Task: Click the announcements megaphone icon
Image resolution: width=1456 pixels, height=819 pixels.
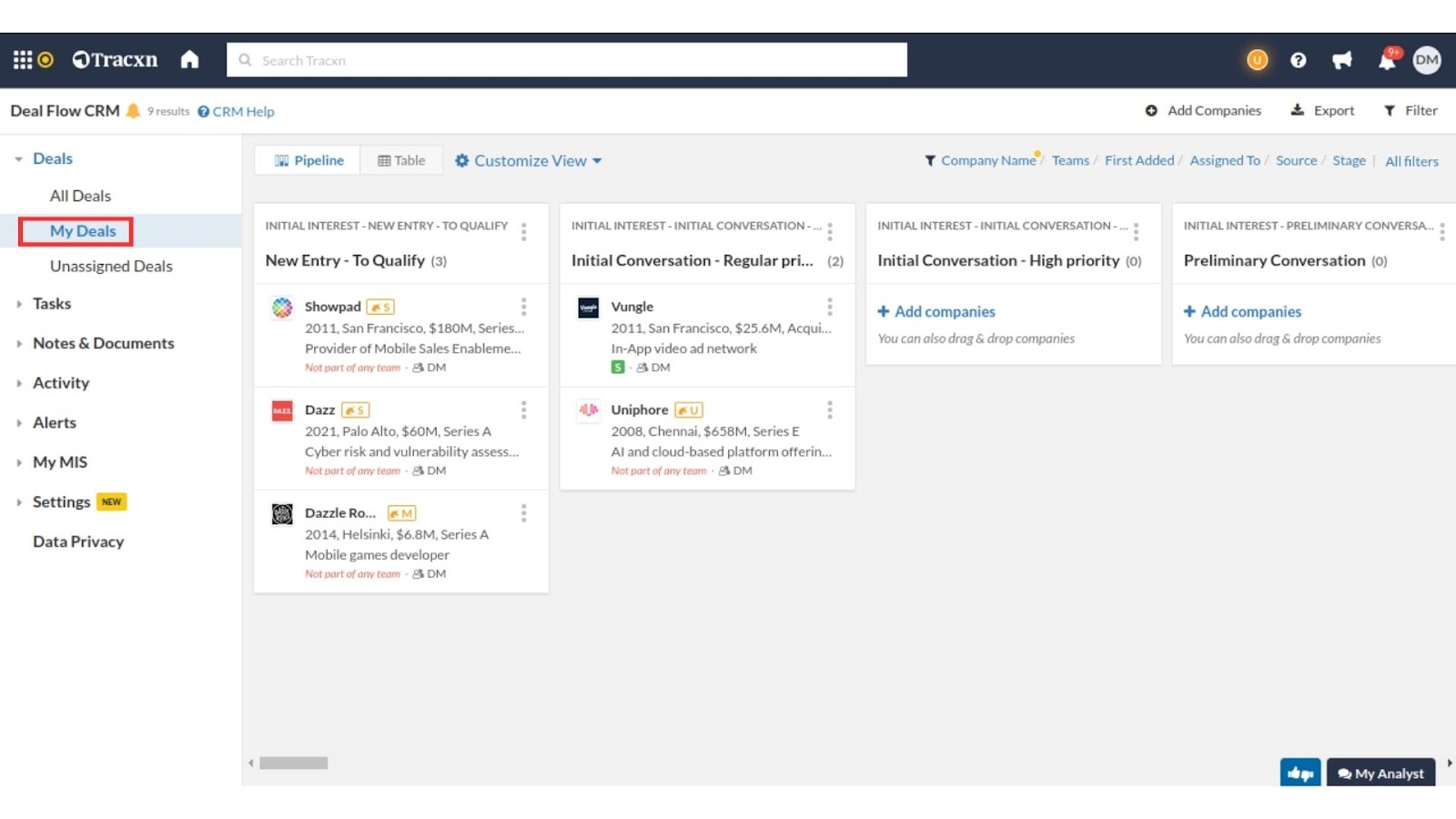Action: point(1341,61)
